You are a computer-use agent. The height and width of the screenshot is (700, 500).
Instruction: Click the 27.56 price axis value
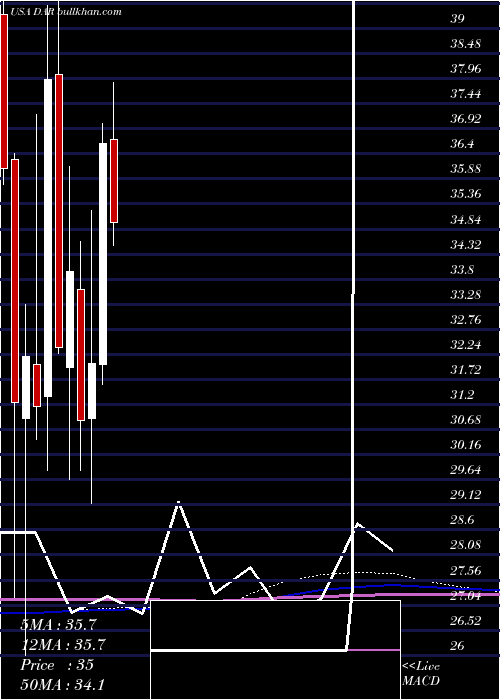click(465, 571)
